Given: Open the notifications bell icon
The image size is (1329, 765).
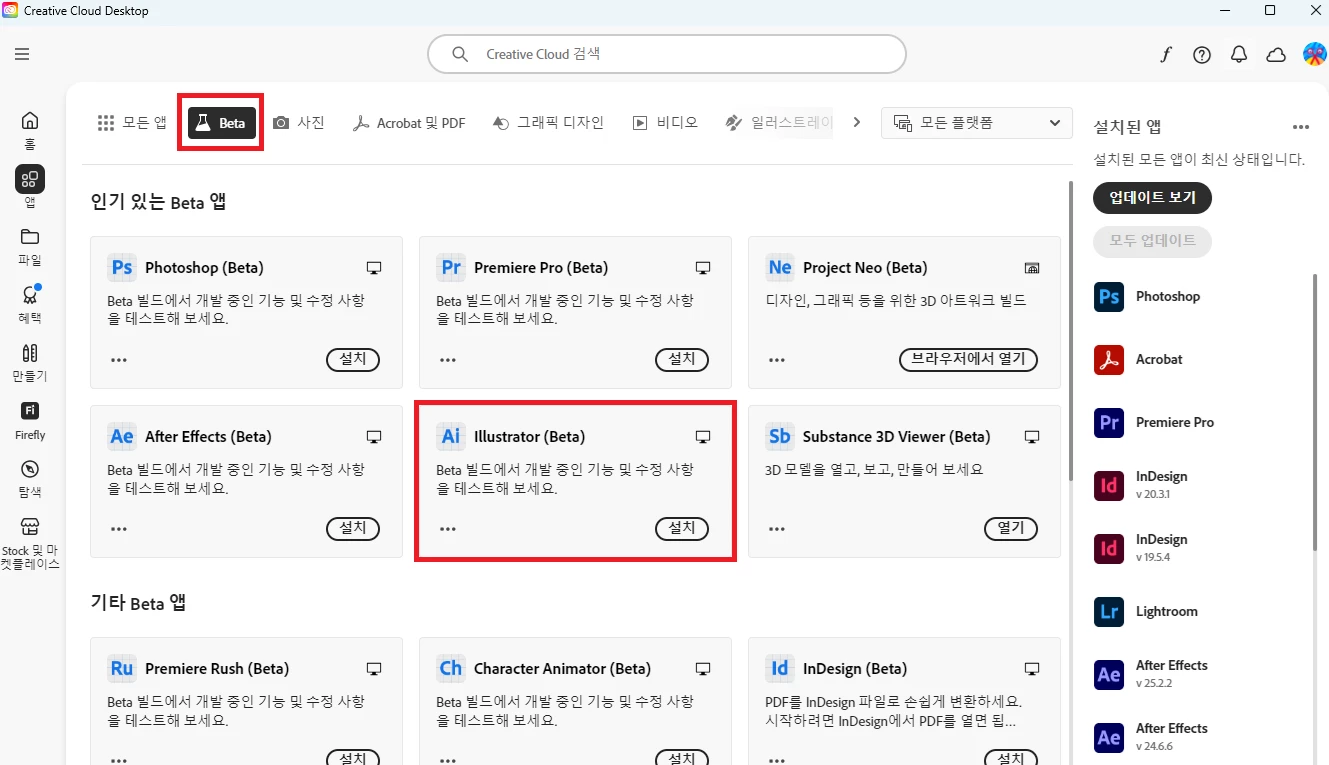Looking at the screenshot, I should click(x=1239, y=55).
